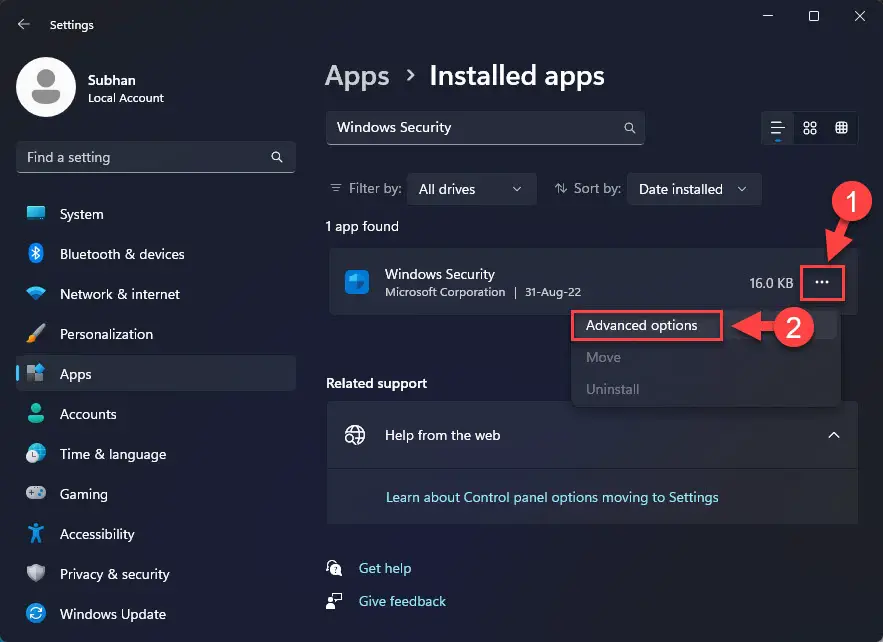
Task: Switch to list view layout
Action: pyautogui.click(x=778, y=128)
